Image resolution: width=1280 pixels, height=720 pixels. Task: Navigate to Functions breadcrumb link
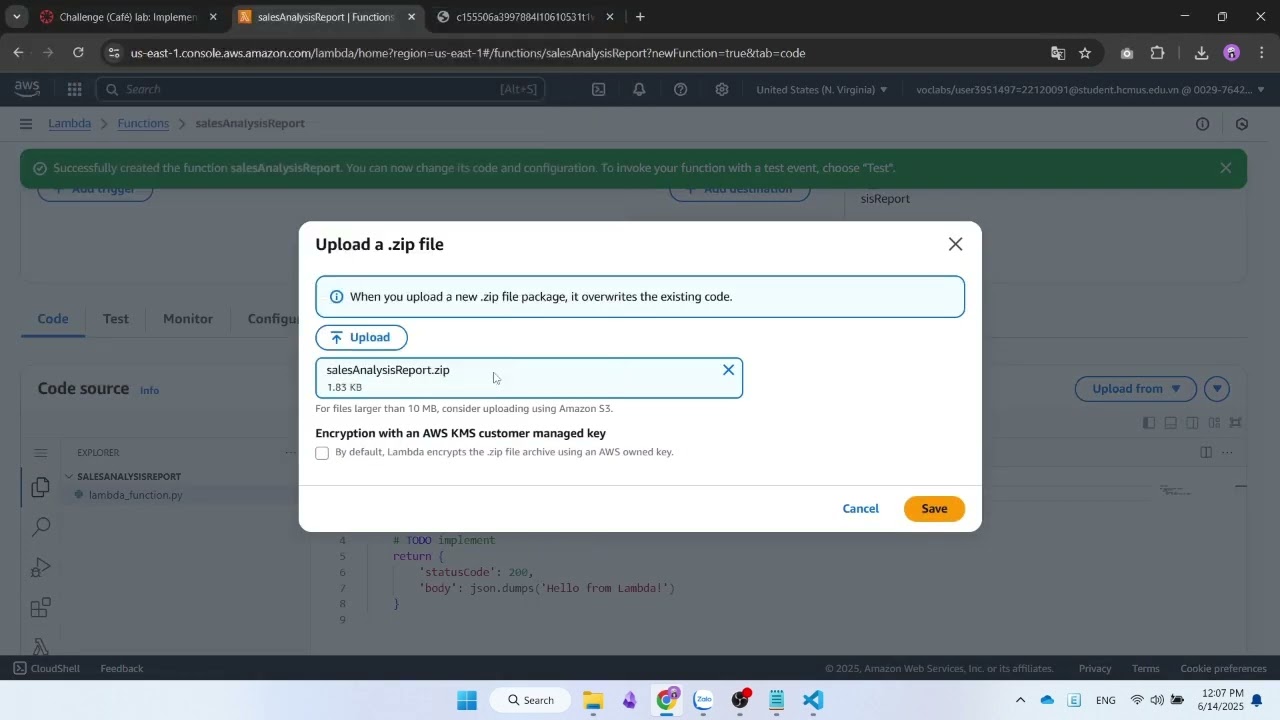point(143,123)
